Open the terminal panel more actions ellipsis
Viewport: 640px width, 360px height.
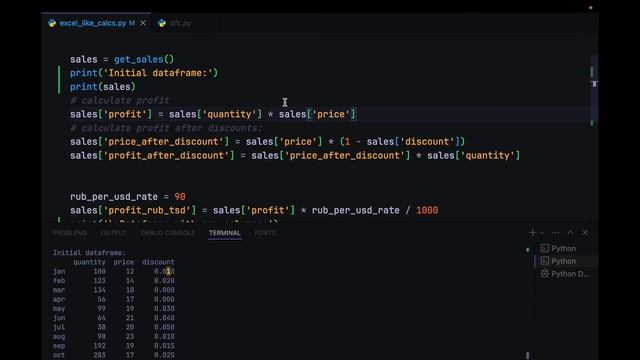click(555, 232)
